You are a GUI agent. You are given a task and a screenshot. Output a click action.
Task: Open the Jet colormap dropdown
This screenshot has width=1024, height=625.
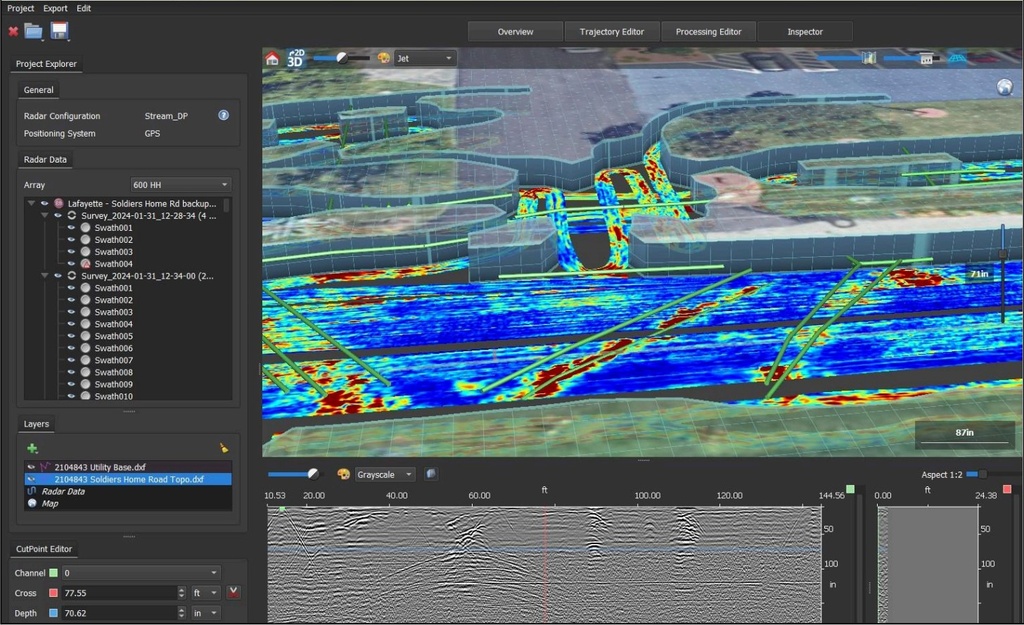(422, 57)
